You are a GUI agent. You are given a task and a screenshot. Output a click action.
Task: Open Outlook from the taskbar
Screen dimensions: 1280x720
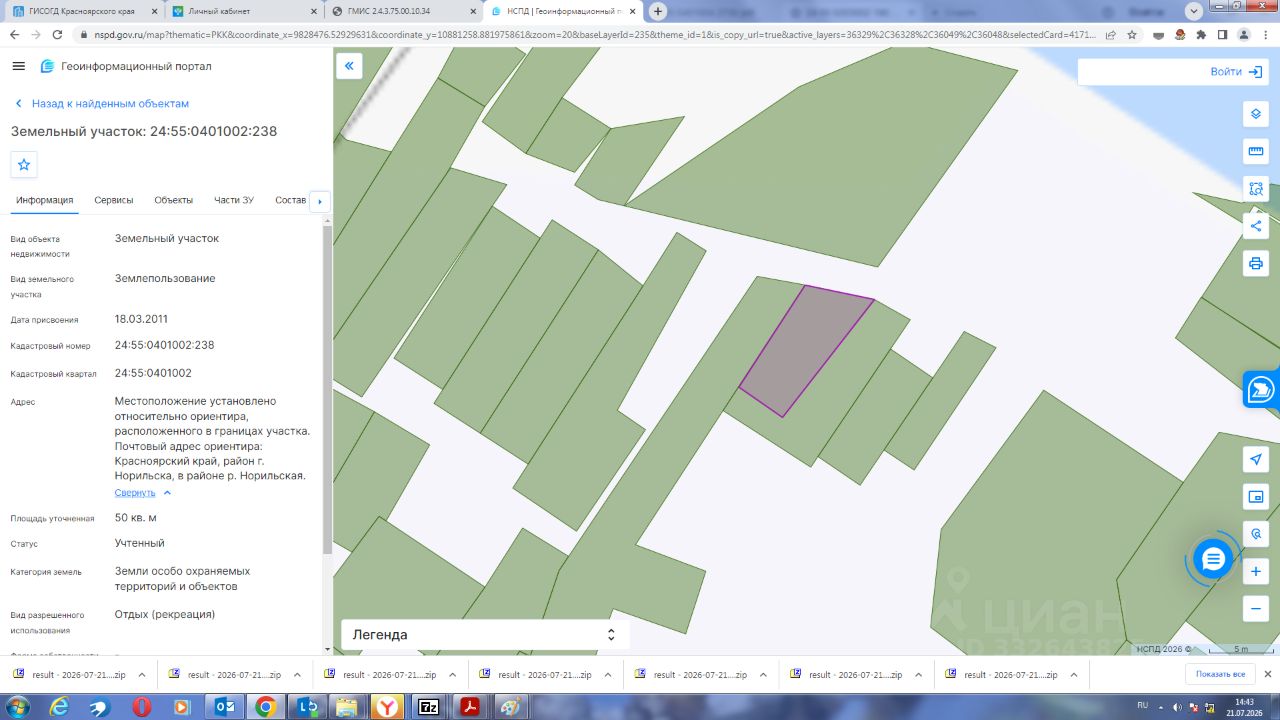click(224, 707)
